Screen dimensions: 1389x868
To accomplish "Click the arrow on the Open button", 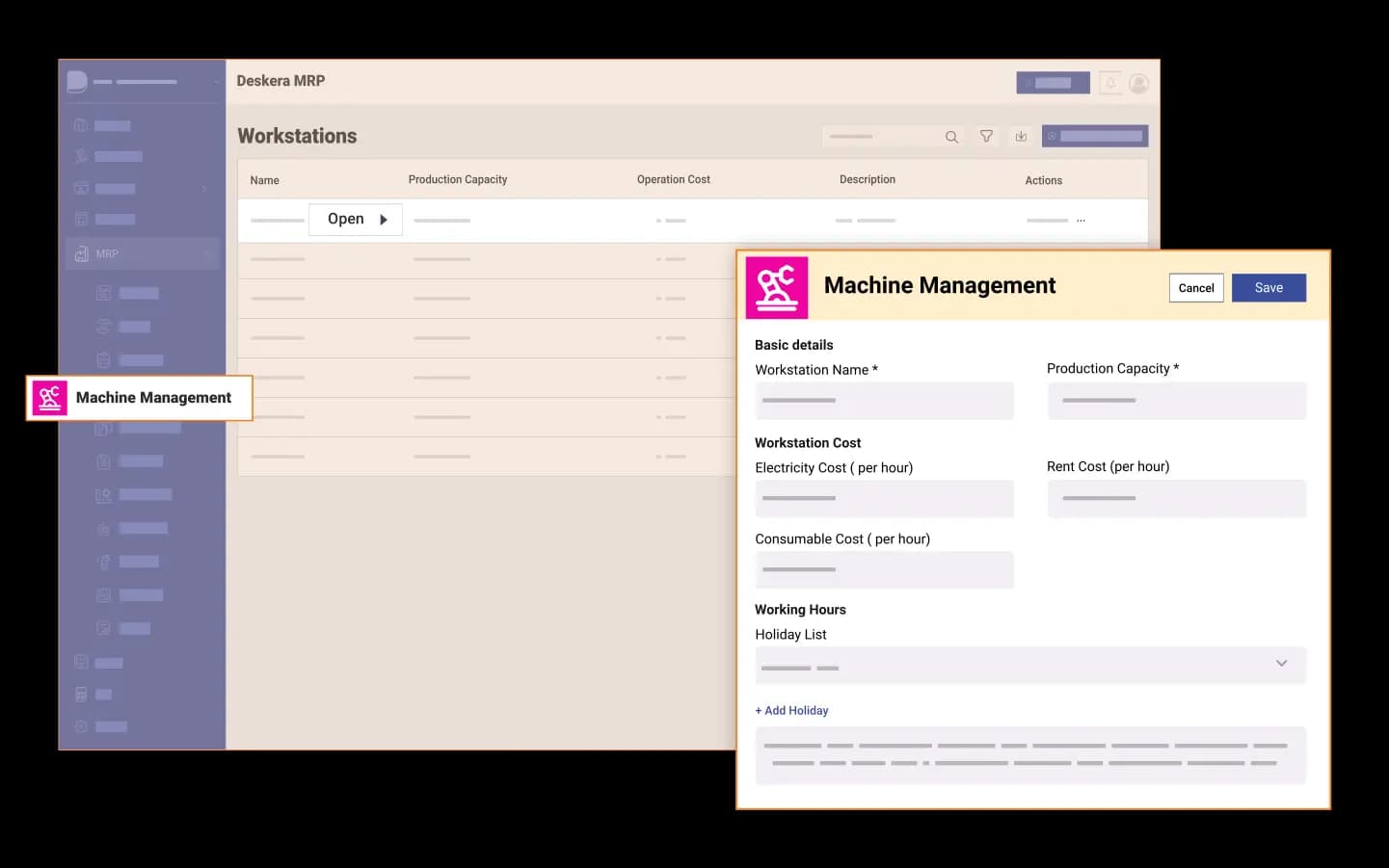I will coord(384,220).
